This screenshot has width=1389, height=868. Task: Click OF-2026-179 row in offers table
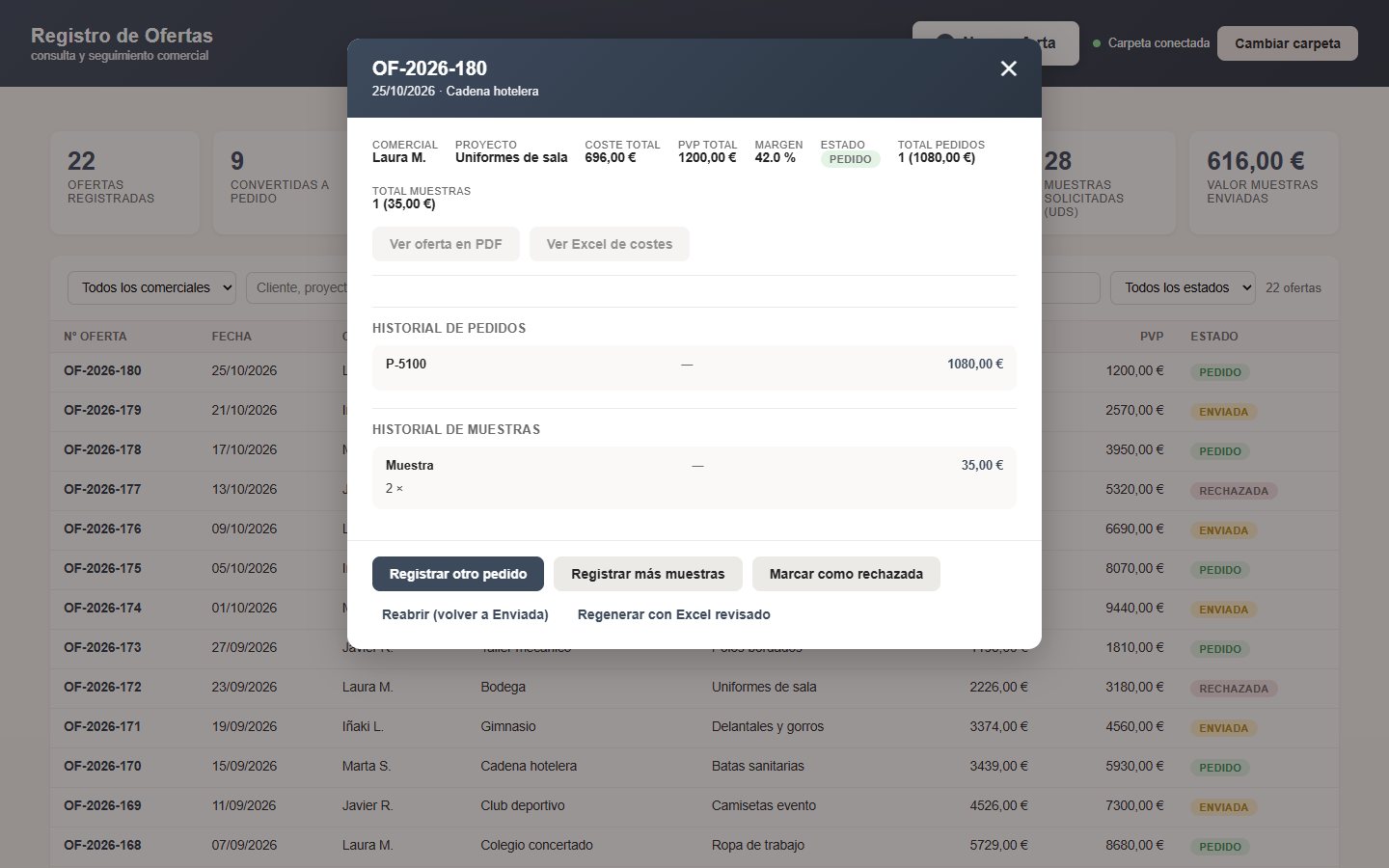[x=694, y=411]
